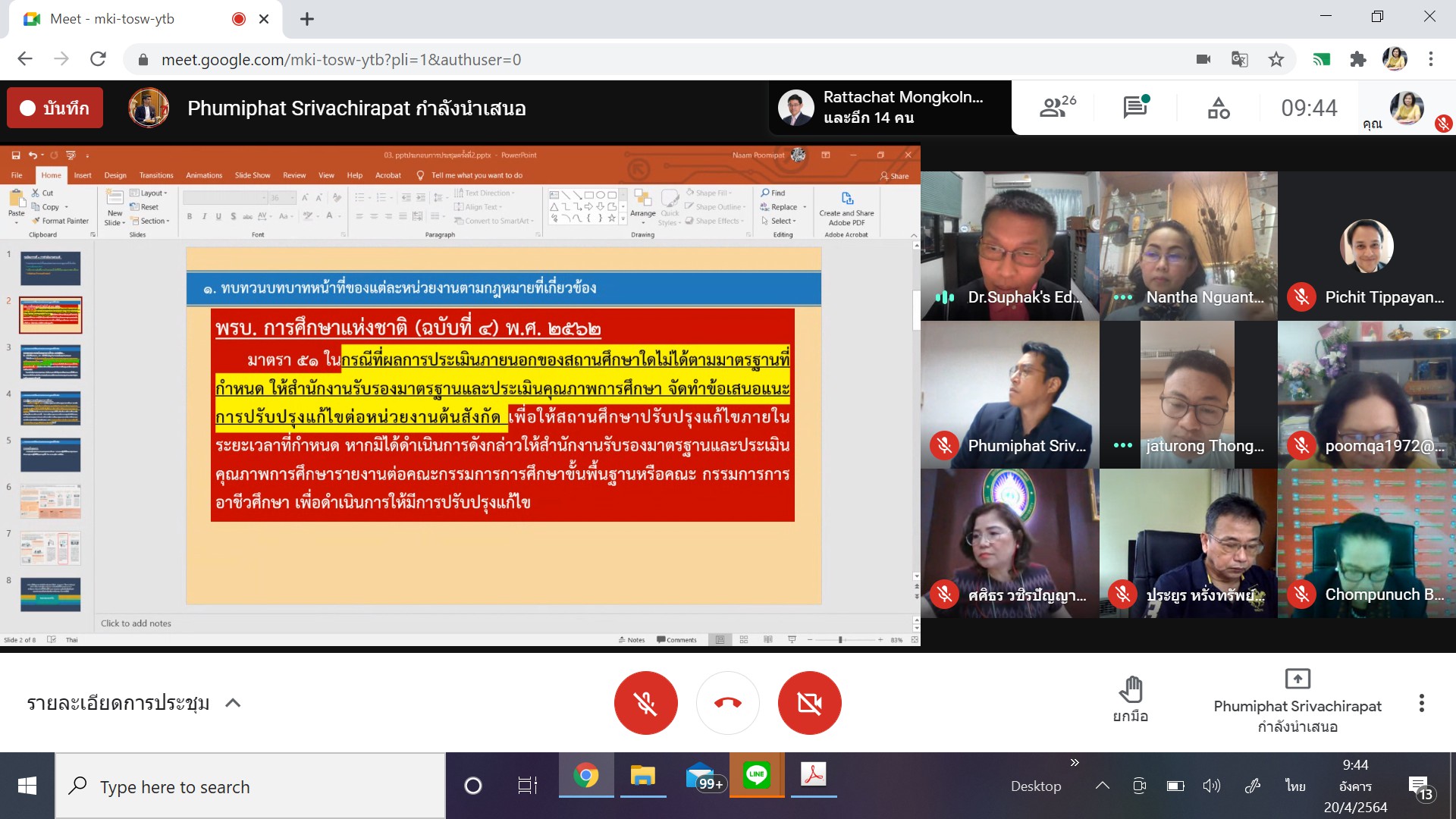Viewport: 1456px width, 819px height.
Task: Toggle the microphone mute button
Action: pyautogui.click(x=645, y=703)
